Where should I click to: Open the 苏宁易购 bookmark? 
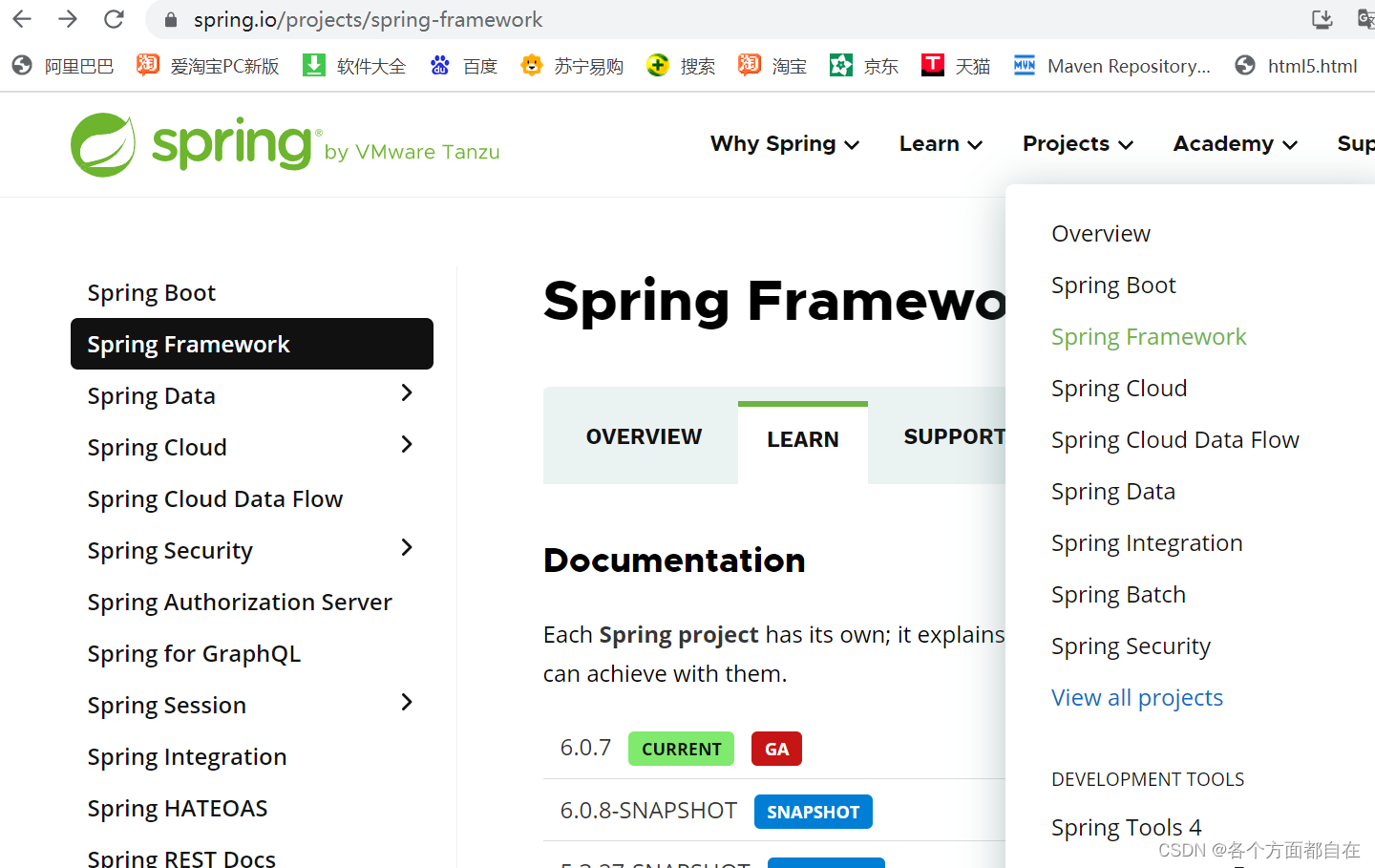pos(572,66)
